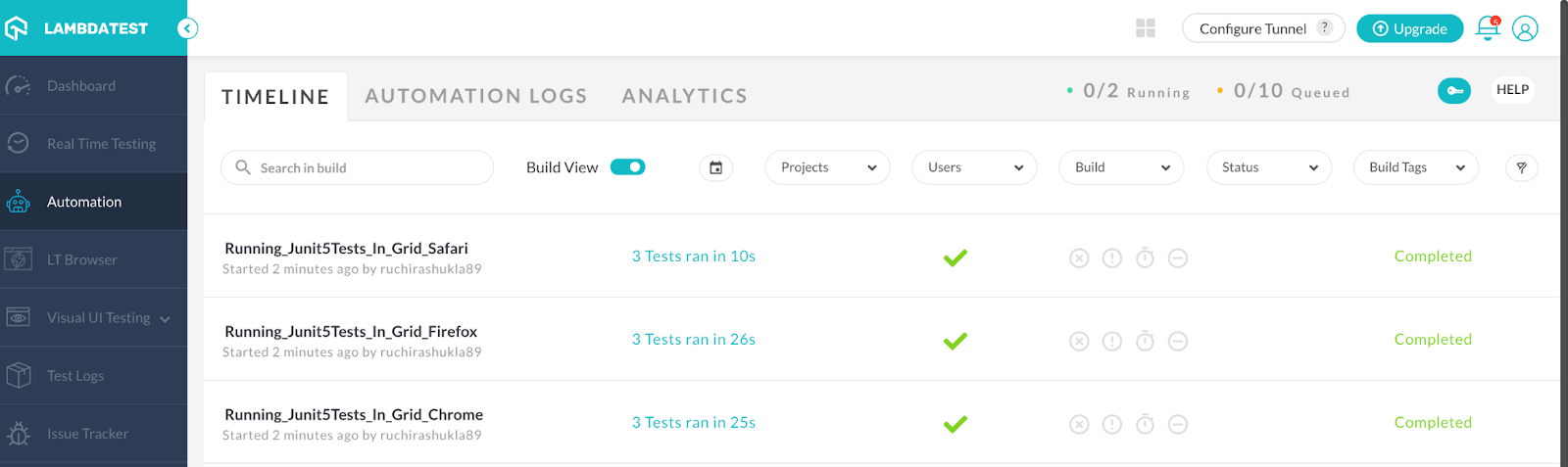The width and height of the screenshot is (1568, 467).
Task: Open the Users dropdown
Action: pos(974,167)
